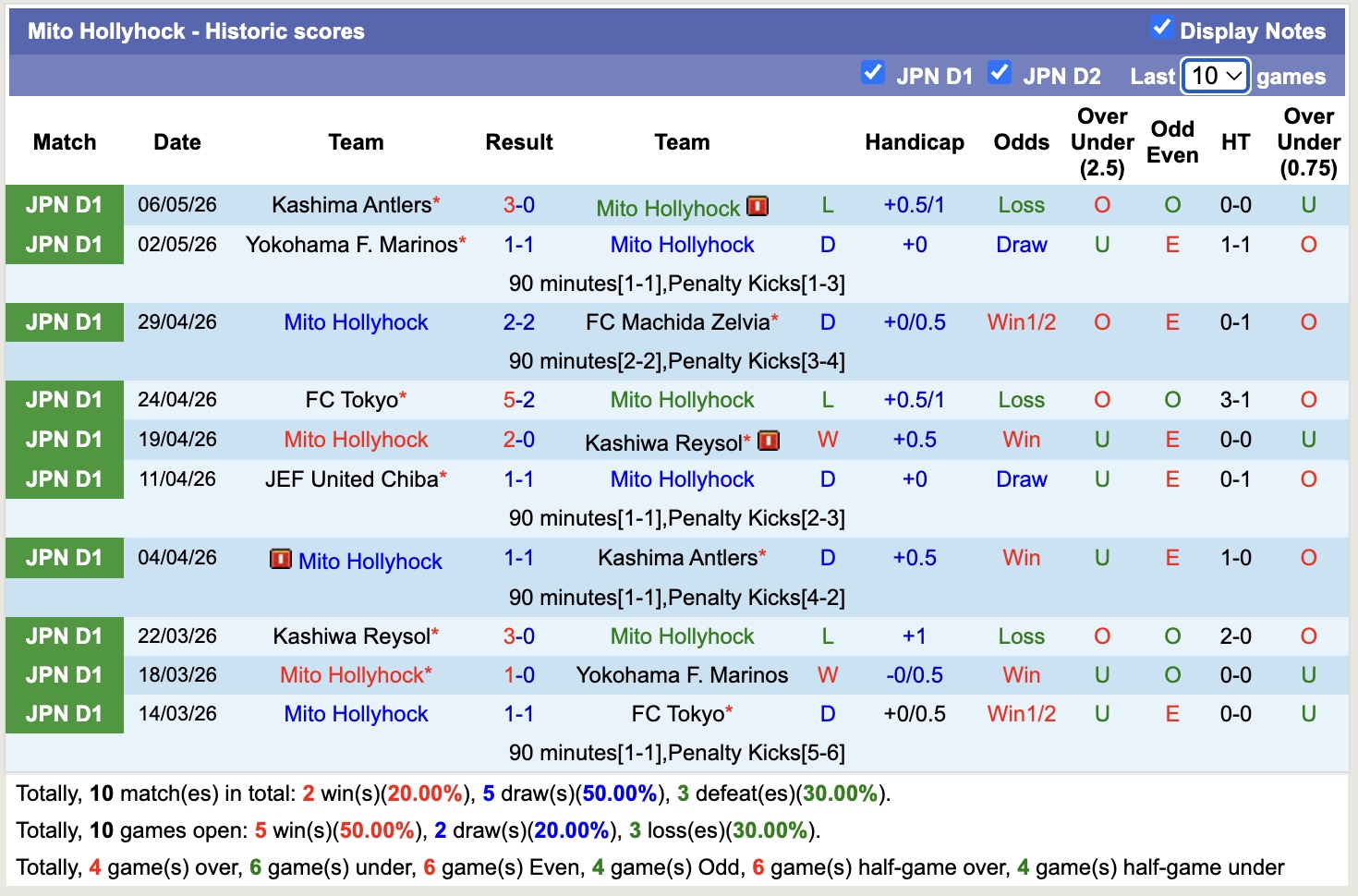This screenshot has width=1358, height=896.
Task: Click the JPN D1 league badge for 29/04/26
Action: click(x=65, y=322)
